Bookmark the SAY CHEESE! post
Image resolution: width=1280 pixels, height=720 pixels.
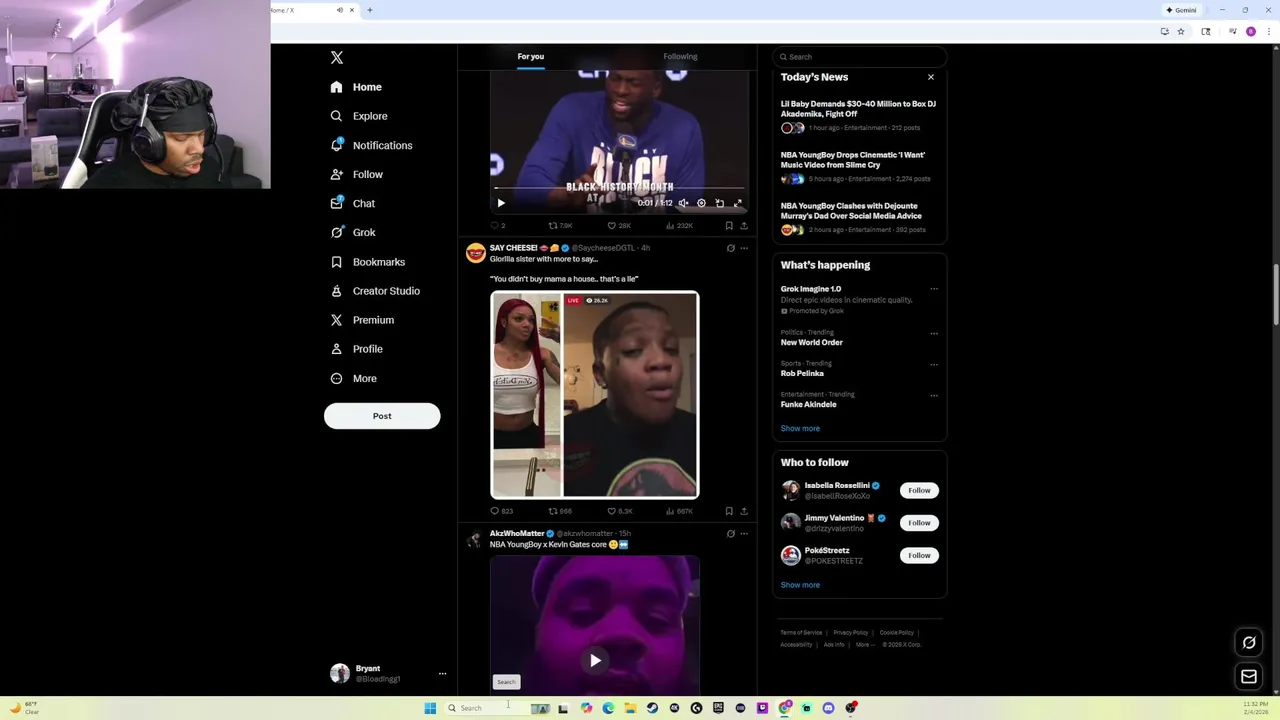tap(729, 511)
